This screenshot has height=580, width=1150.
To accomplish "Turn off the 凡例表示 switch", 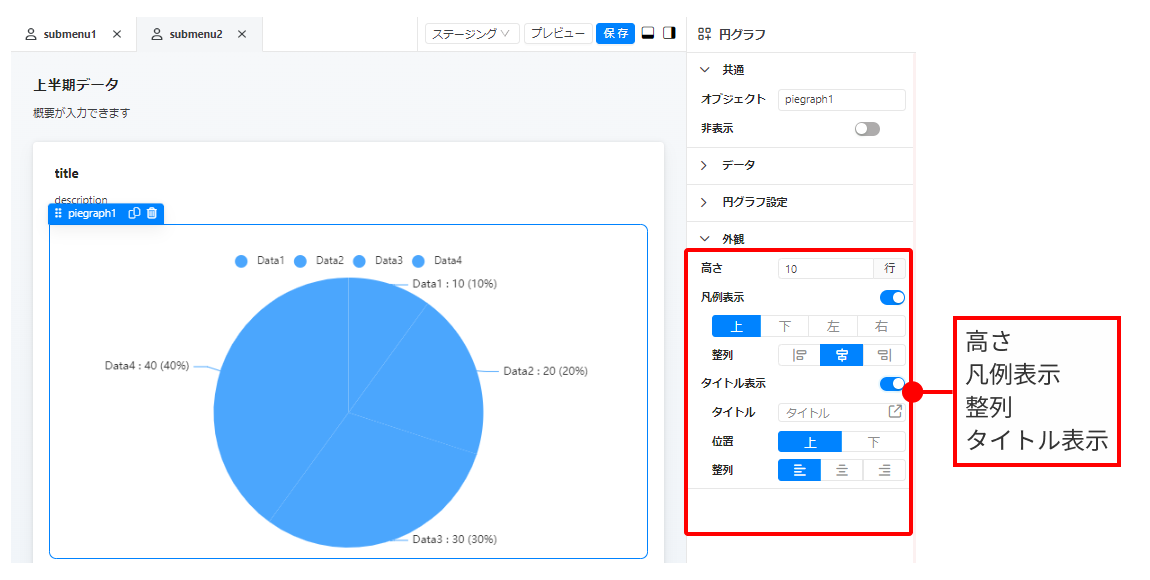I will click(892, 297).
